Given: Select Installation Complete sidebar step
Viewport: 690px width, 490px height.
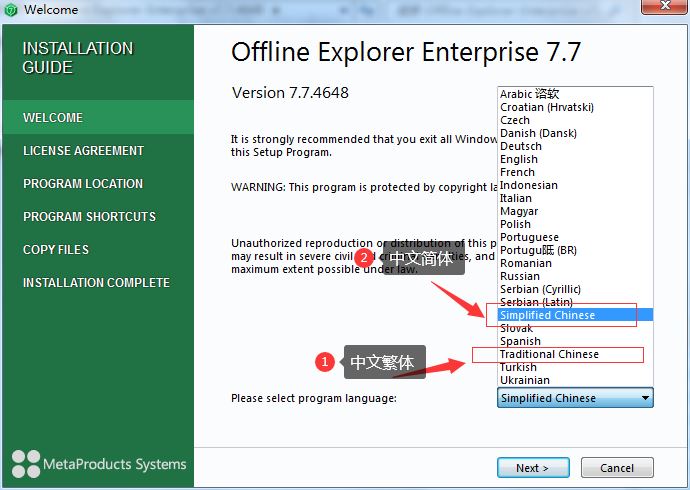Looking at the screenshot, I should click(98, 282).
